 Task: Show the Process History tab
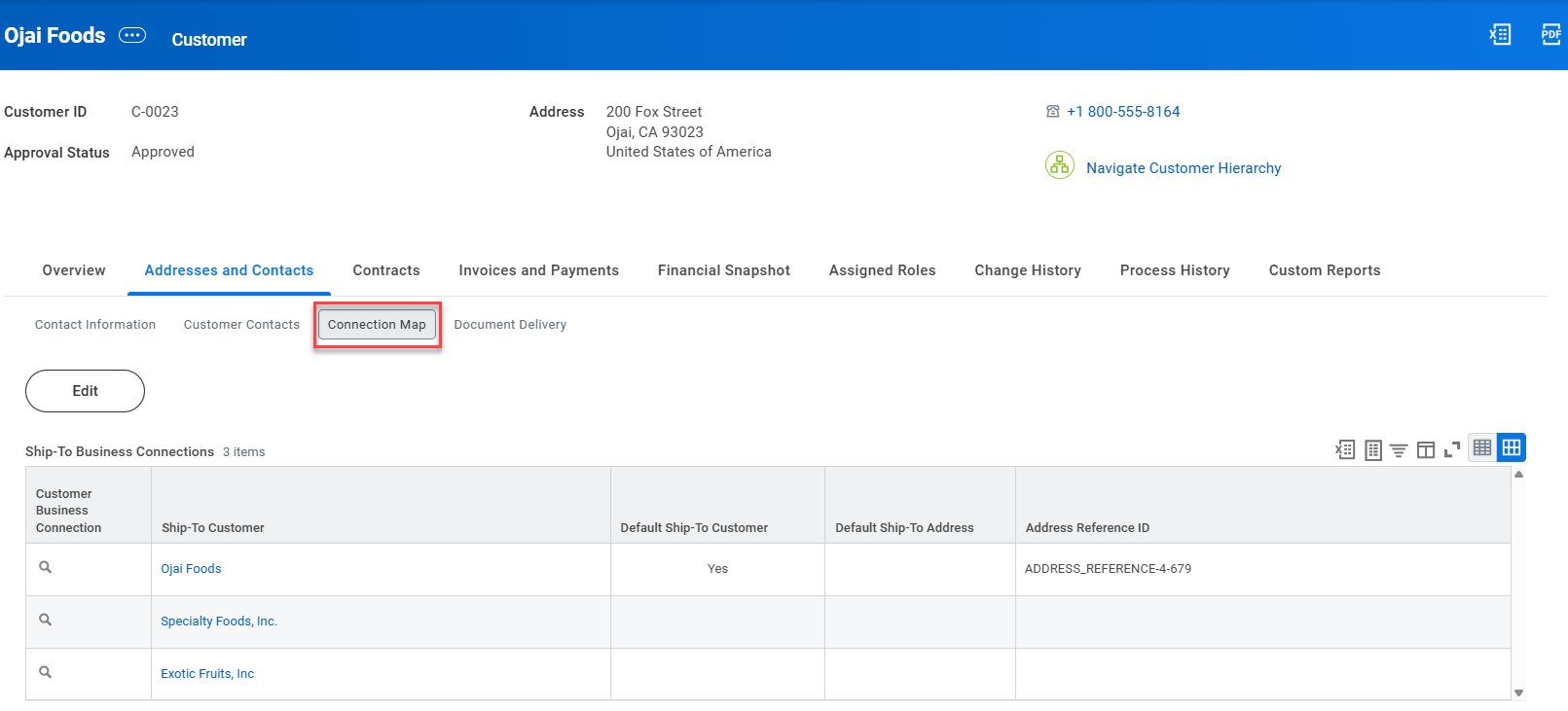1175,270
